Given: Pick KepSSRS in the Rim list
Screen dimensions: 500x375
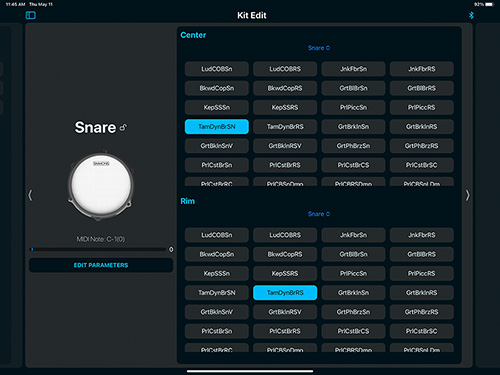Looking at the screenshot, I should click(285, 274).
